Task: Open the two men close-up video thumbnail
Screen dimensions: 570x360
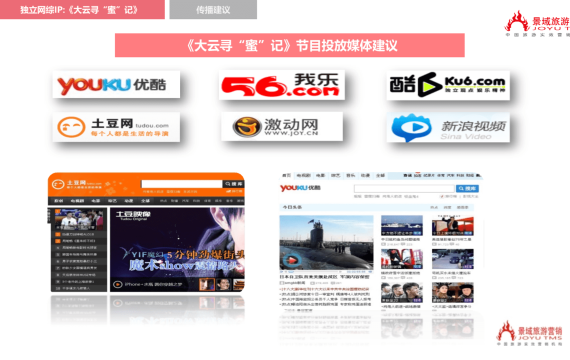Action: click(402, 293)
